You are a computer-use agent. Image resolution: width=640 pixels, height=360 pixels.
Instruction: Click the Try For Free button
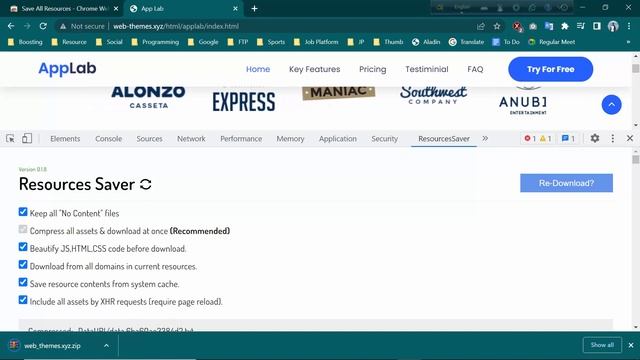click(x=550, y=69)
